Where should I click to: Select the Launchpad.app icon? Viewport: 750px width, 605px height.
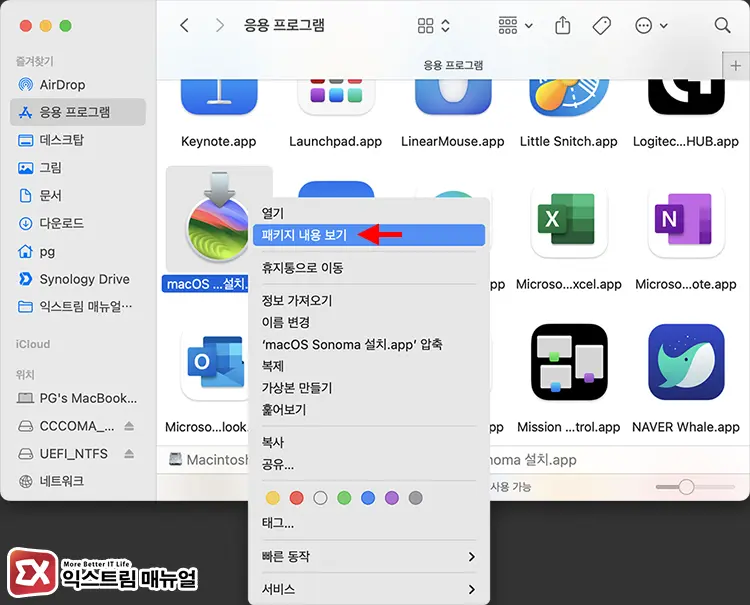point(336,98)
